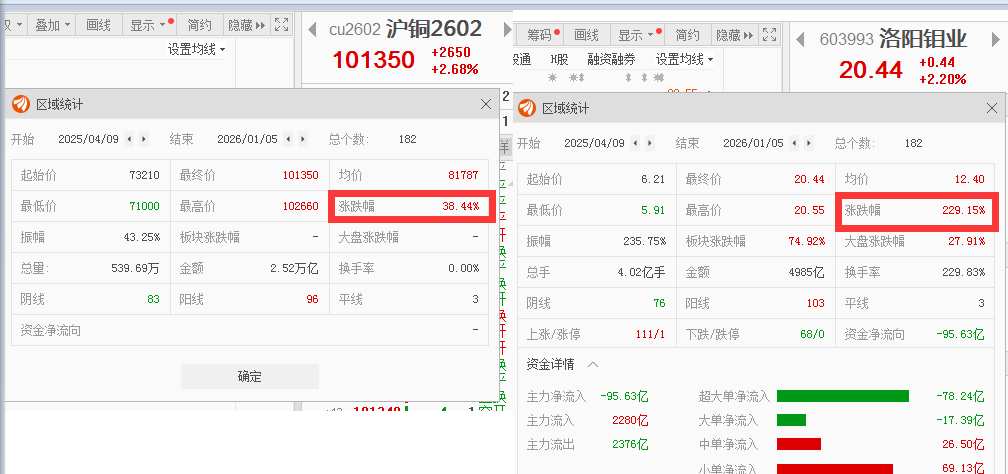Decrease start date in 洛阳钼业 statistics dialog
Screen dimensions: 1008x474
click(x=634, y=143)
